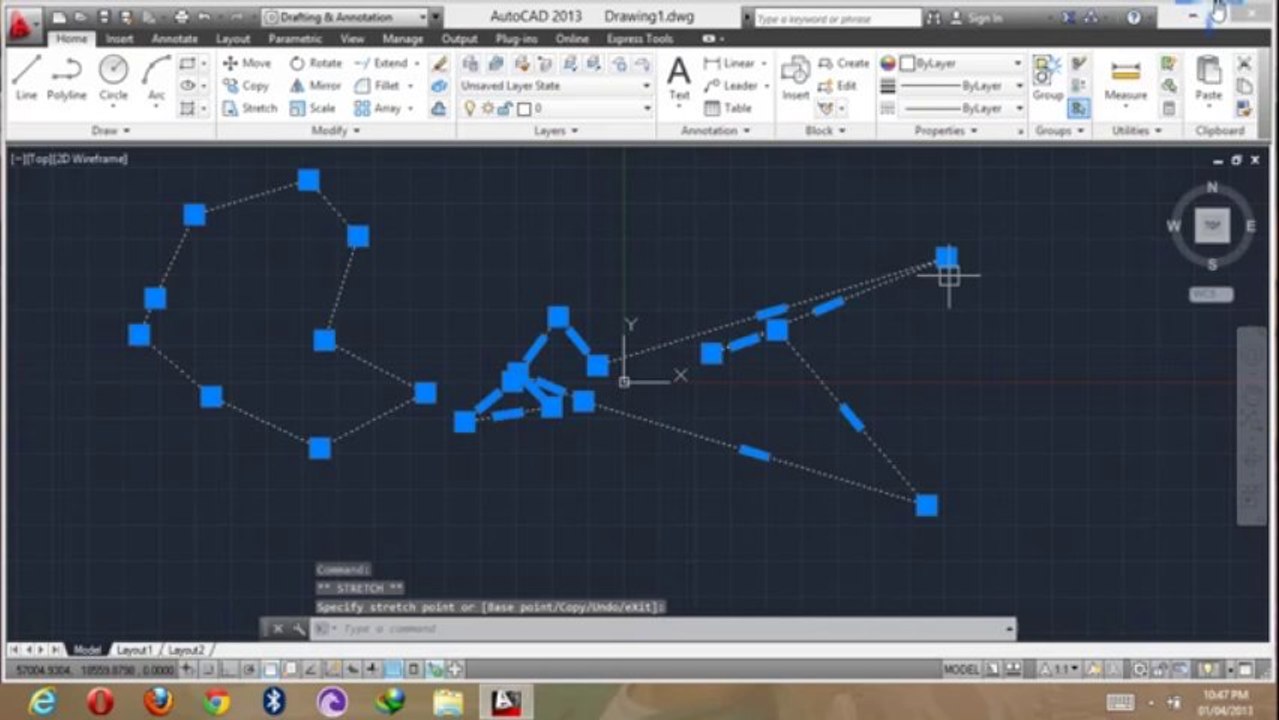The image size is (1279, 720).
Task: Open the Output ribbon tab
Action: [x=459, y=39]
